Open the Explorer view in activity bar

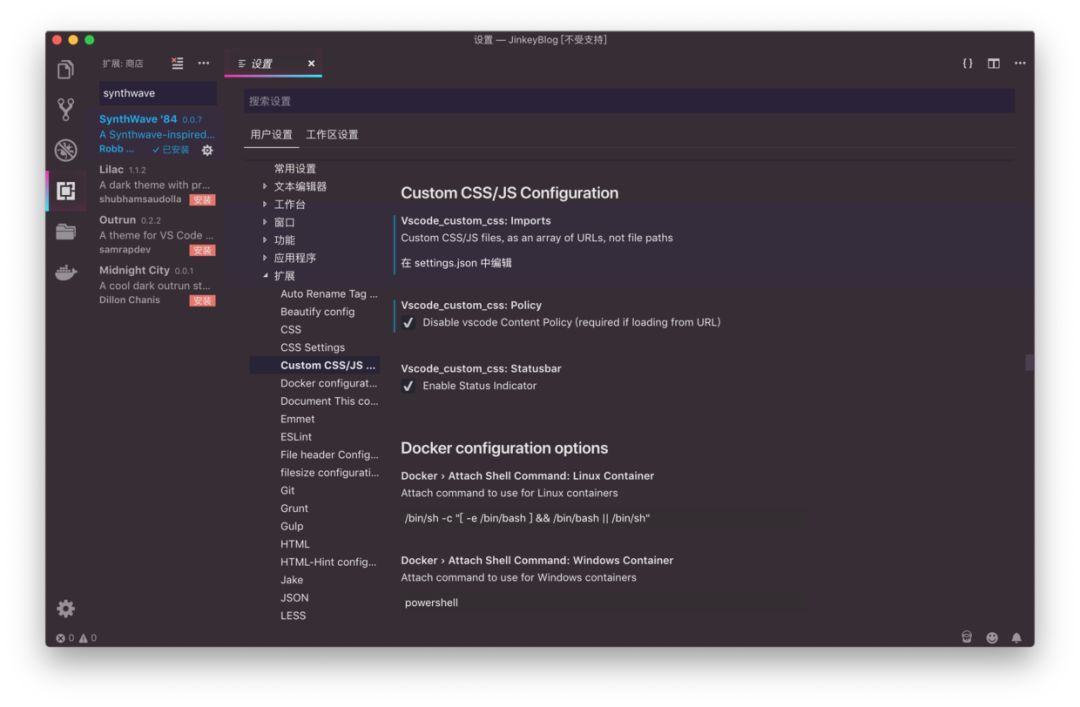coord(65,70)
